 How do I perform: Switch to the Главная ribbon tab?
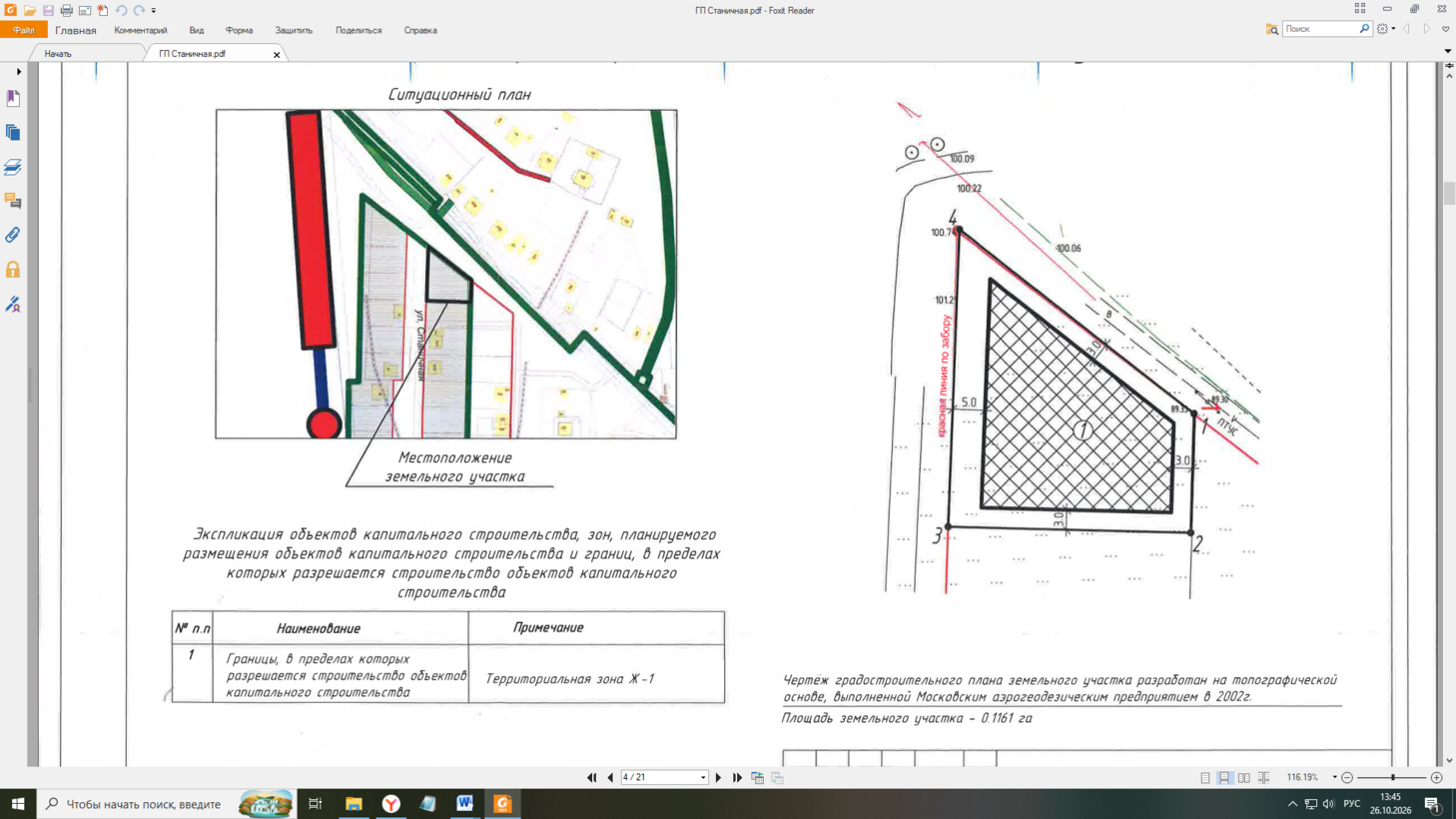click(x=76, y=30)
